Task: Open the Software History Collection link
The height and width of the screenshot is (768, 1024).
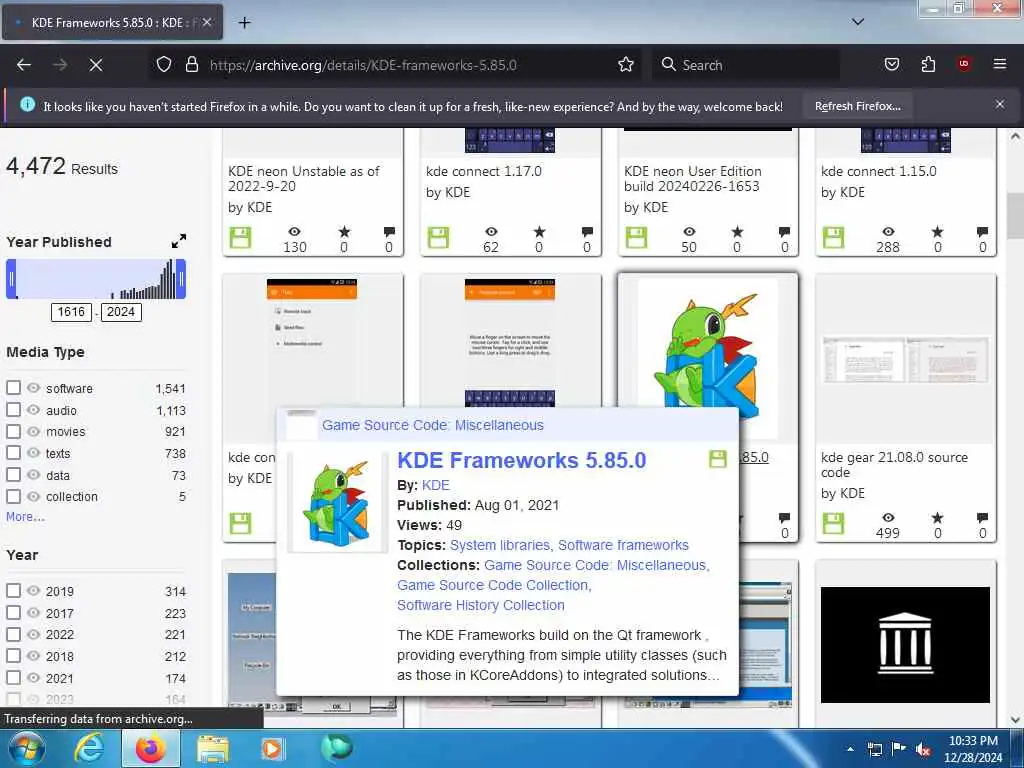Action: click(481, 605)
